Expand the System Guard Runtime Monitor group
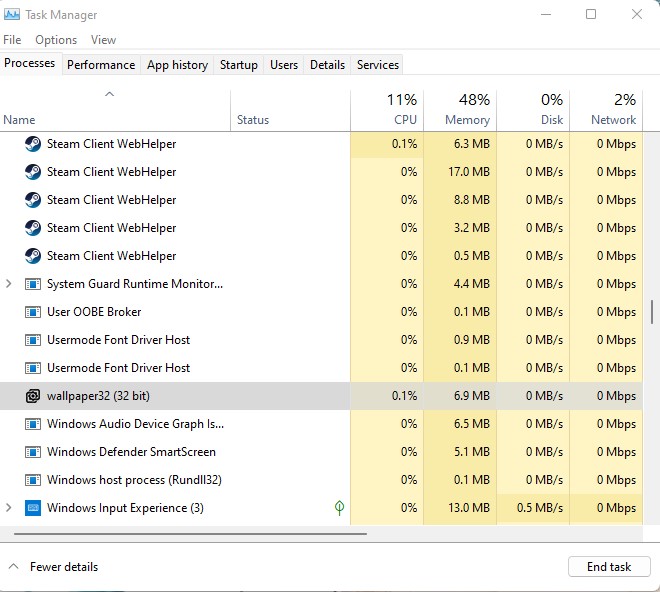This screenshot has height=592, width=660. [x=9, y=284]
